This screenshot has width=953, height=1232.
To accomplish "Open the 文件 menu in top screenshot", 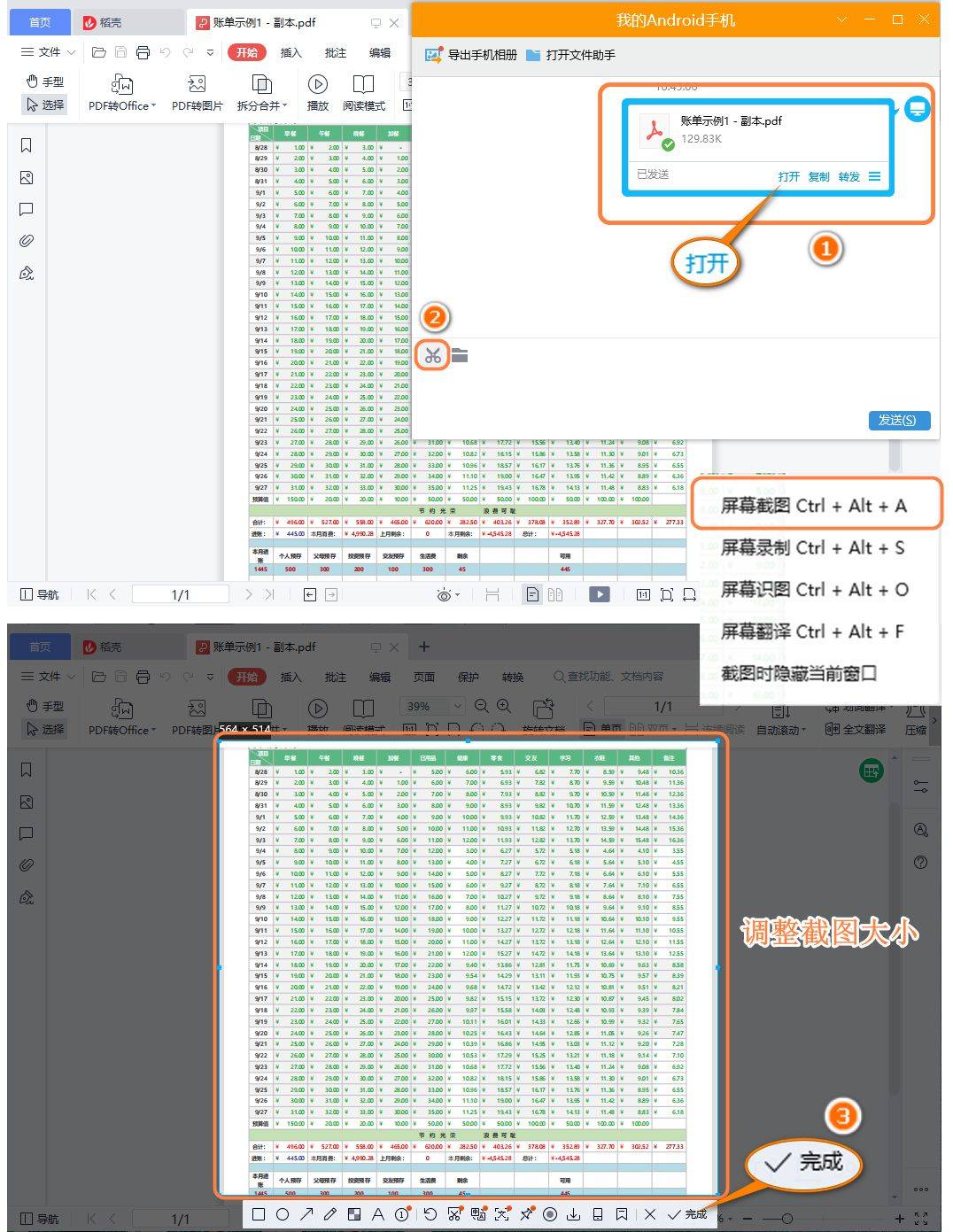I will pyautogui.click(x=48, y=52).
